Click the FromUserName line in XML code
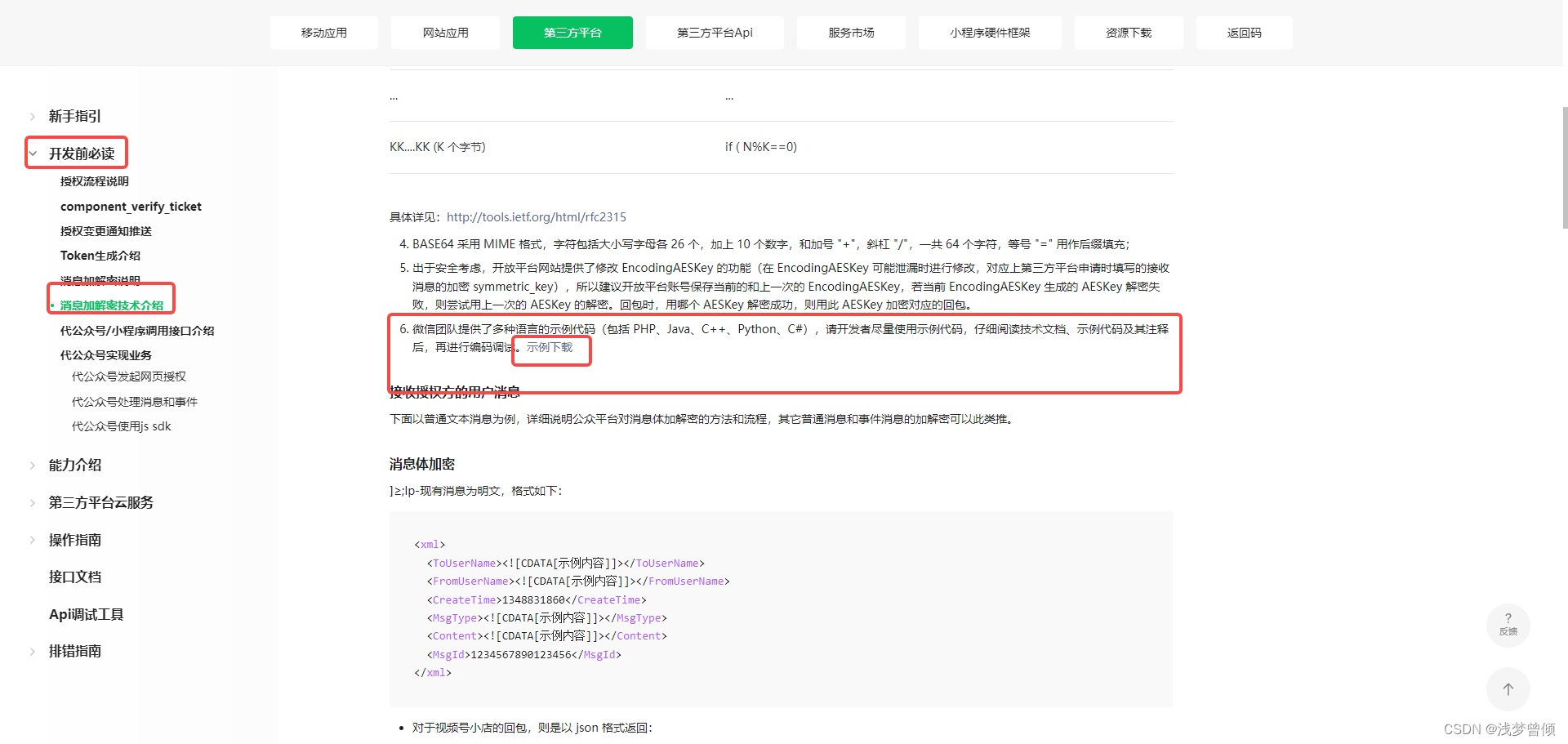Image resolution: width=1568 pixels, height=744 pixels. (578, 581)
